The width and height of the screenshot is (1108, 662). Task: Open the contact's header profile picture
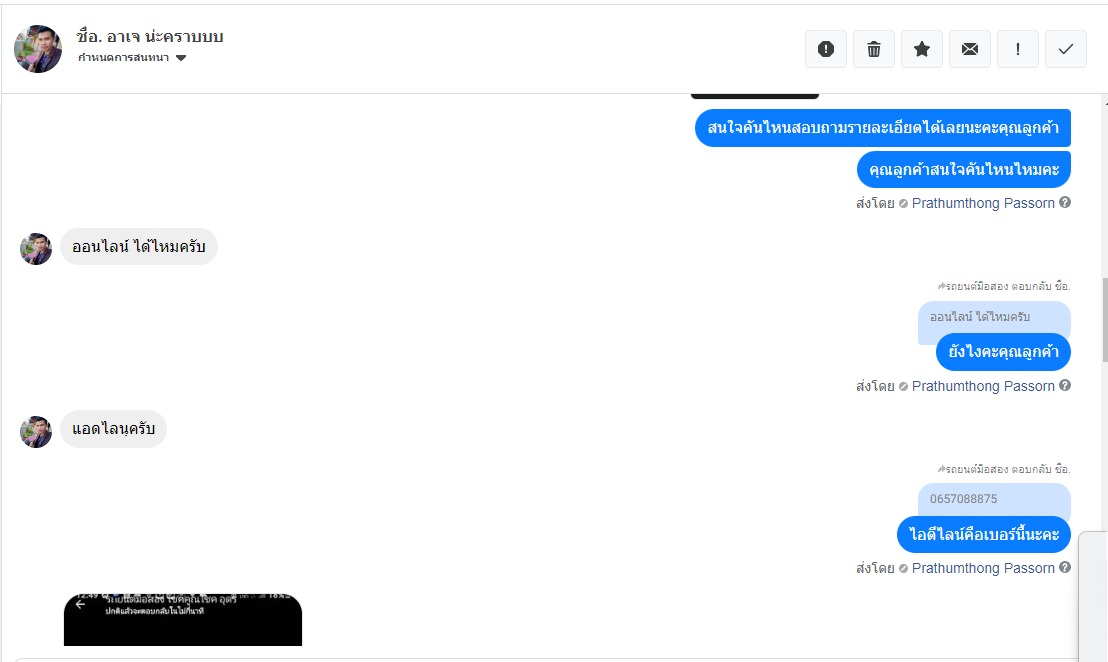[38, 49]
